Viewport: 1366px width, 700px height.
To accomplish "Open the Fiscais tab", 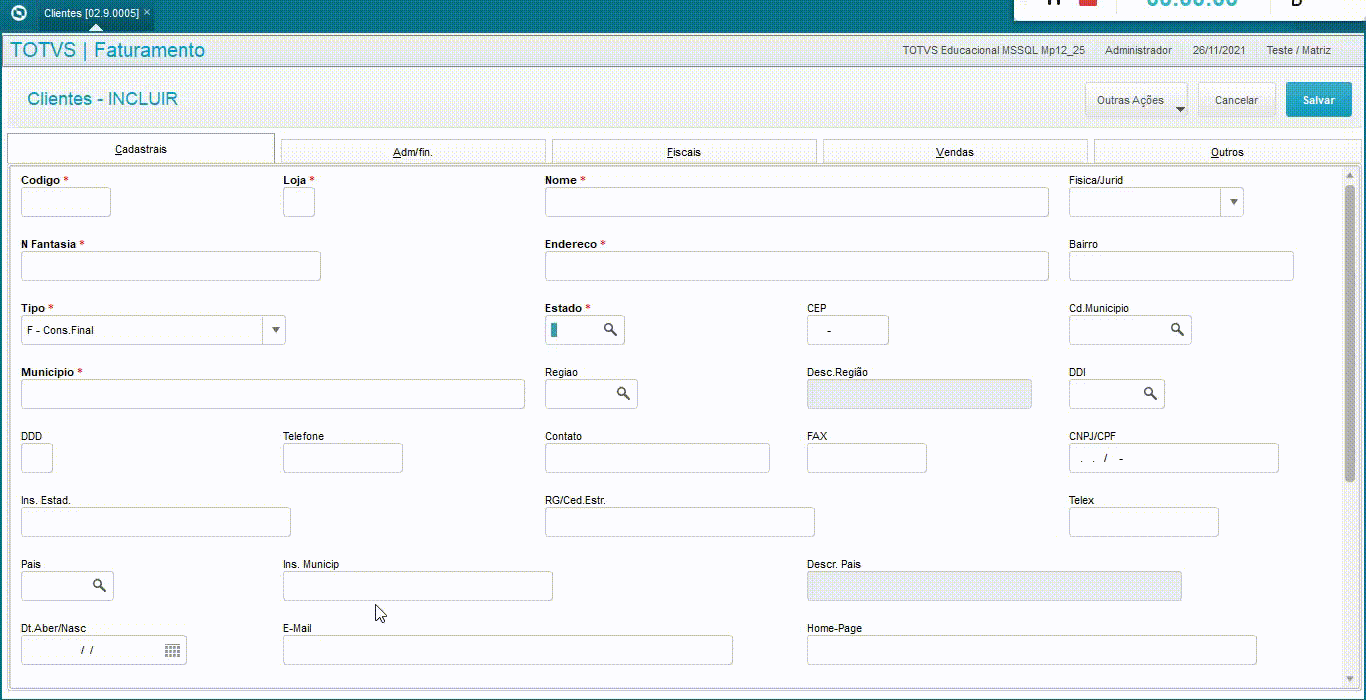I will pyautogui.click(x=684, y=152).
